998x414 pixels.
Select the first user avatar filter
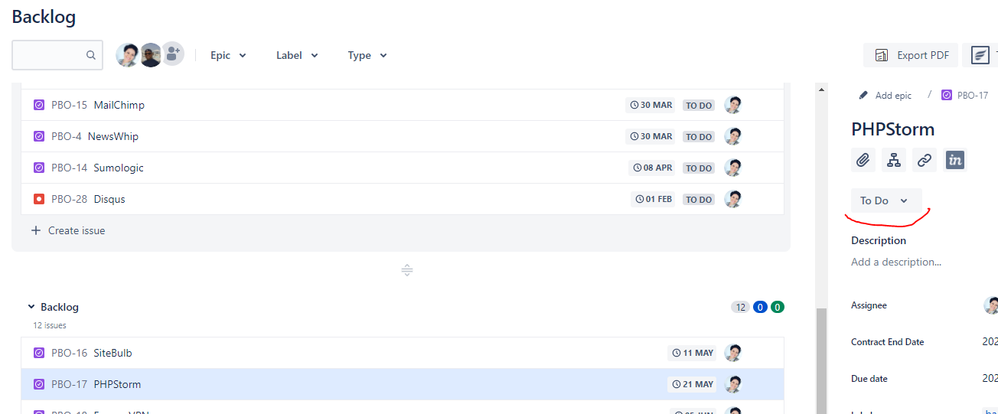pos(127,55)
